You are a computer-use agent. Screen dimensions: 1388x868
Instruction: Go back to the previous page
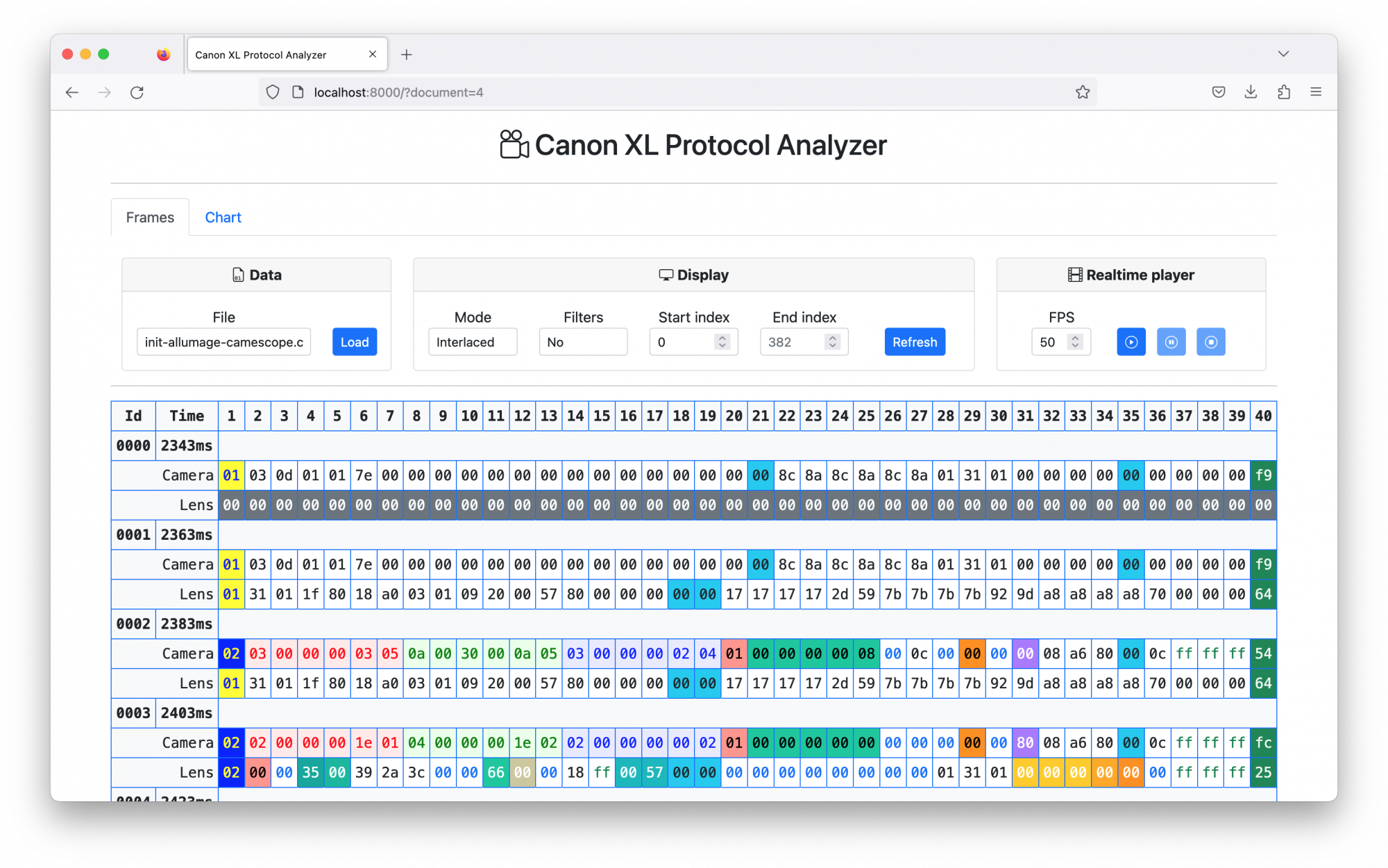pos(72,92)
